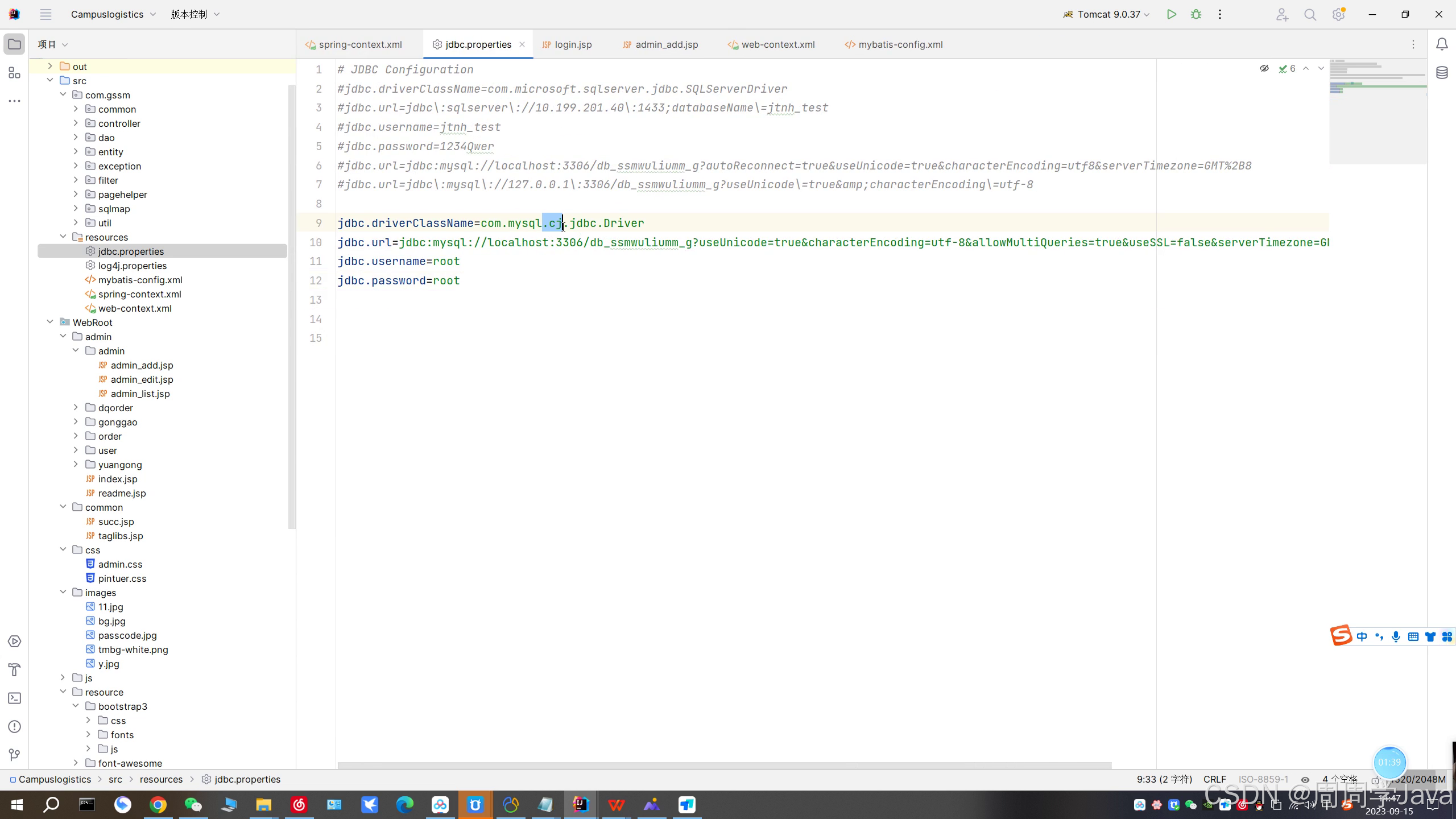Open the Git tool window

click(15, 755)
